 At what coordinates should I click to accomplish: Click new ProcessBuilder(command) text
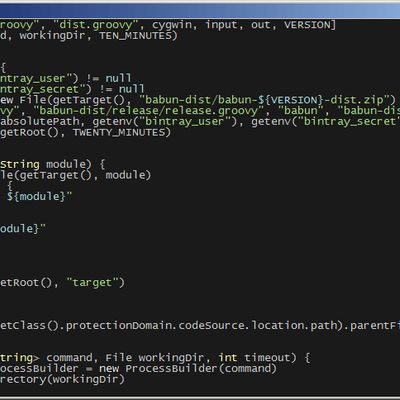point(188,369)
